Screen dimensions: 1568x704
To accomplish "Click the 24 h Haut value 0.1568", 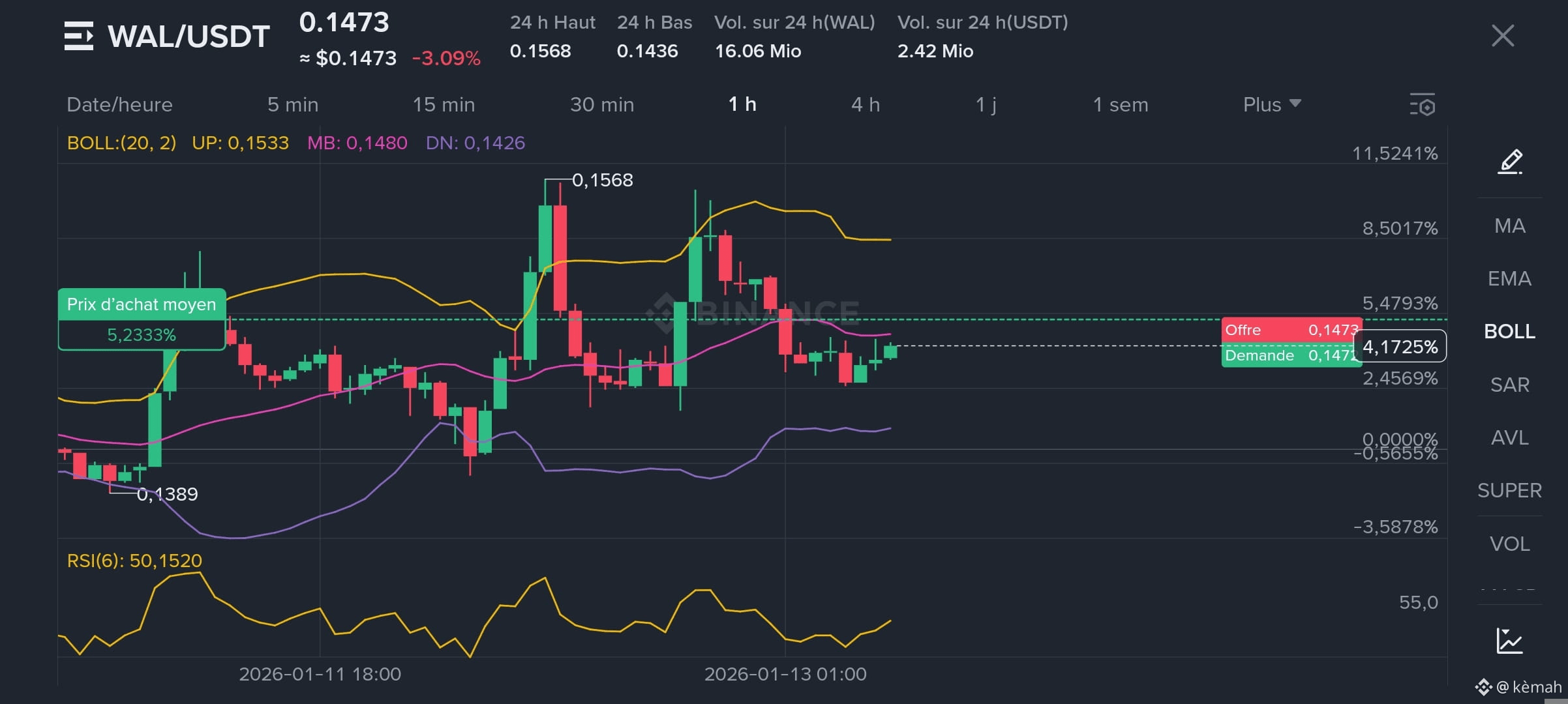I will (540, 51).
